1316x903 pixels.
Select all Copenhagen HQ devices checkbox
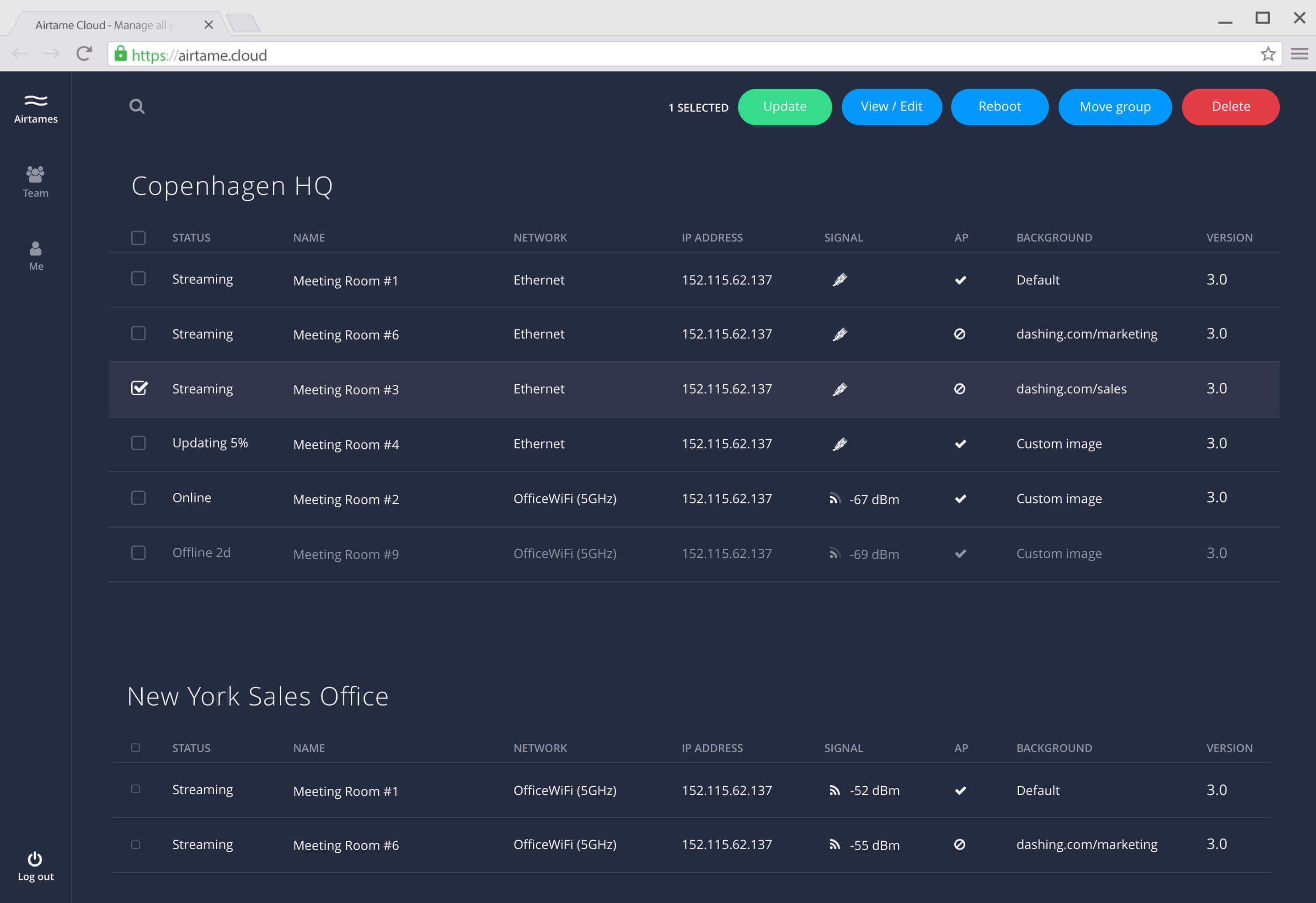coord(138,237)
